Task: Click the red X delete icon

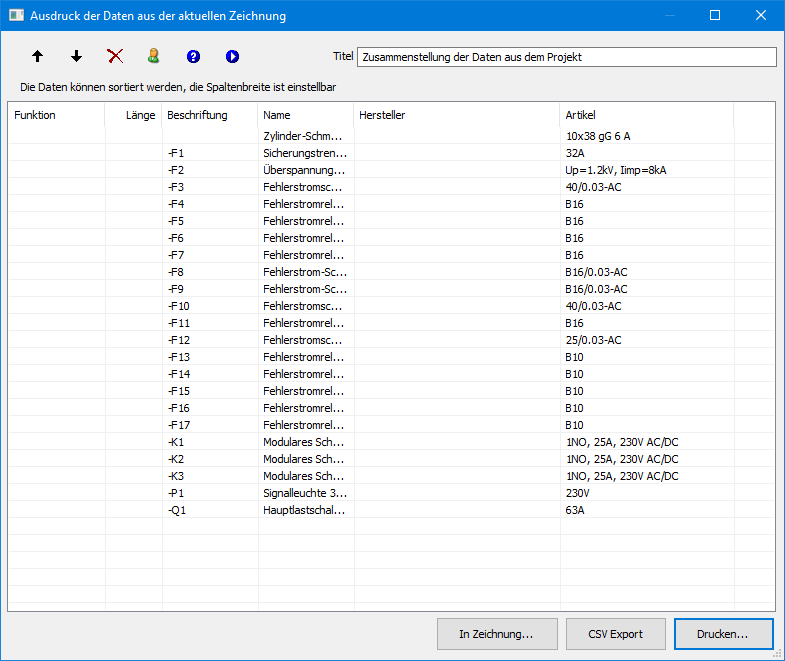Action: click(x=115, y=57)
